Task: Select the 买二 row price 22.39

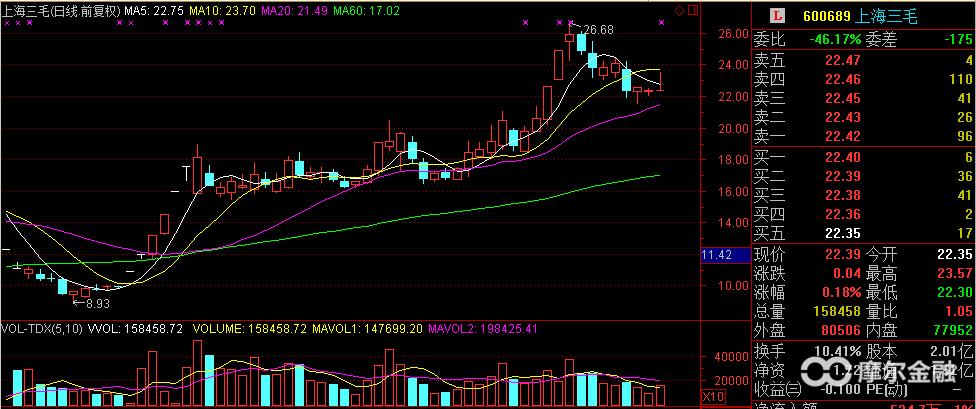Action: click(x=844, y=176)
